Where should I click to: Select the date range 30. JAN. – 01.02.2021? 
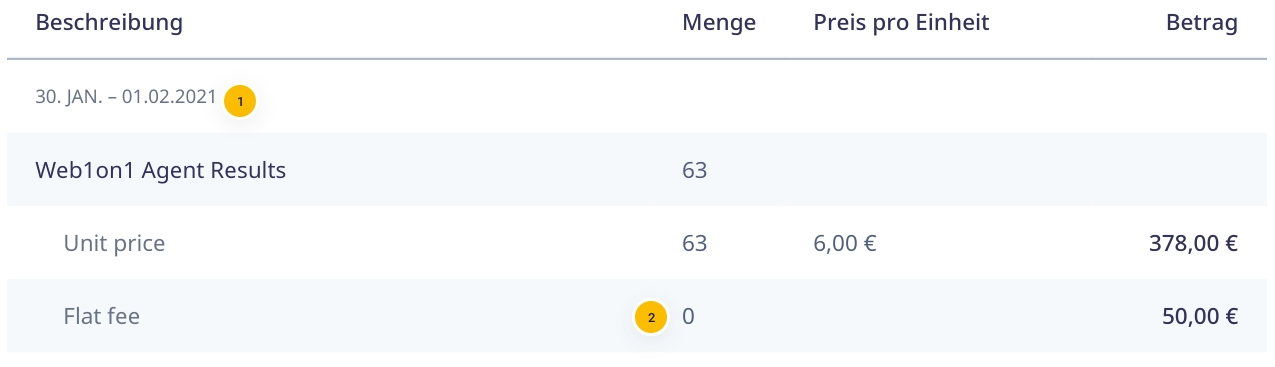pyautogui.click(x=126, y=97)
